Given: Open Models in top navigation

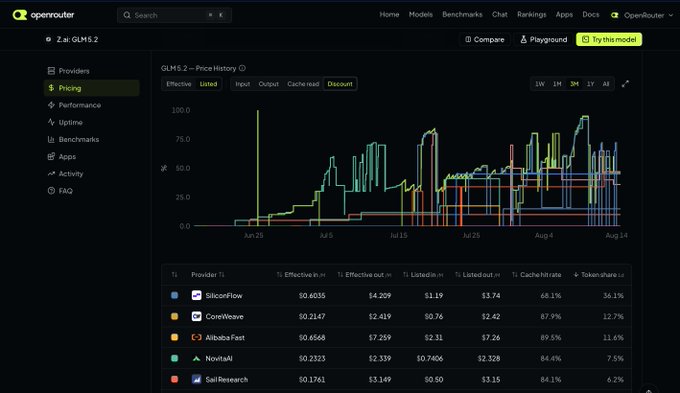Looking at the screenshot, I should coord(421,14).
